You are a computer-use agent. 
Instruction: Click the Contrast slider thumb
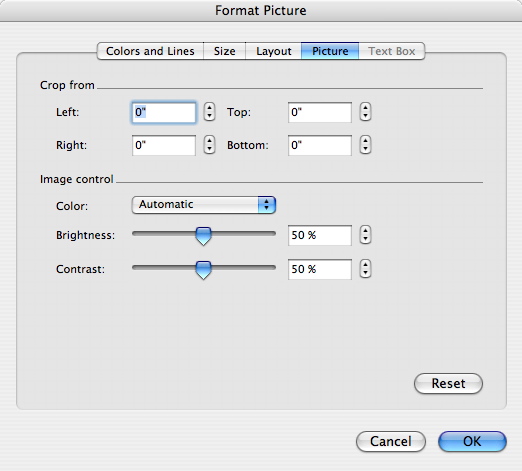pos(203,270)
